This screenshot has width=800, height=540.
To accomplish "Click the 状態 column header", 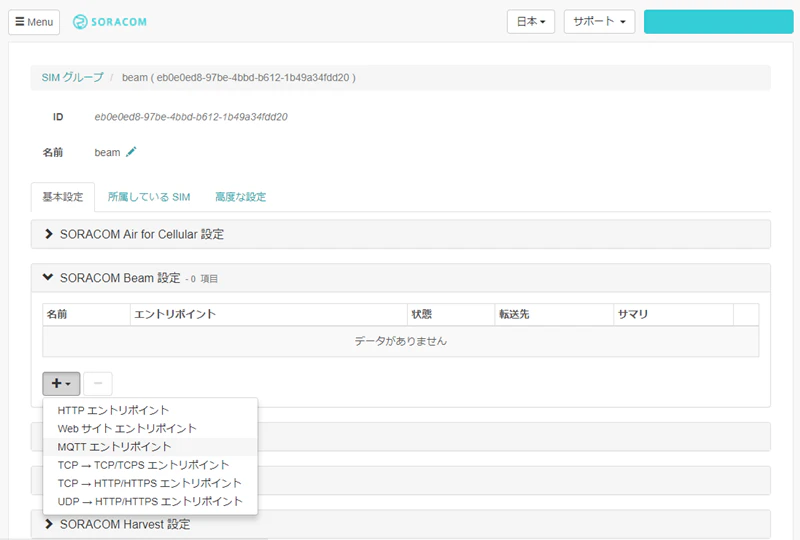I will (x=451, y=314).
